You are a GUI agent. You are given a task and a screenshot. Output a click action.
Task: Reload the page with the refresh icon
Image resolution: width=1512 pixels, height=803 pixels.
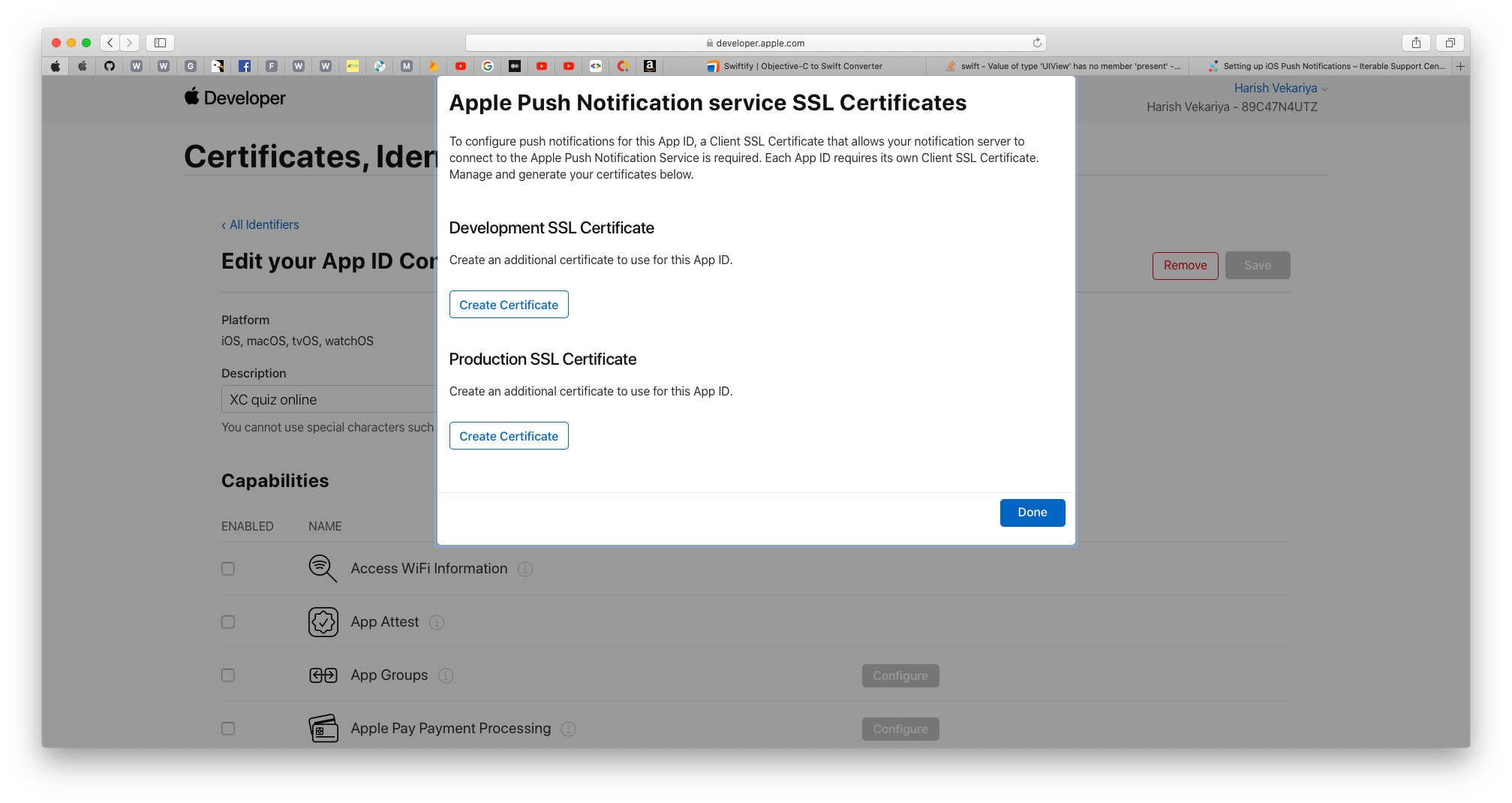(1037, 43)
